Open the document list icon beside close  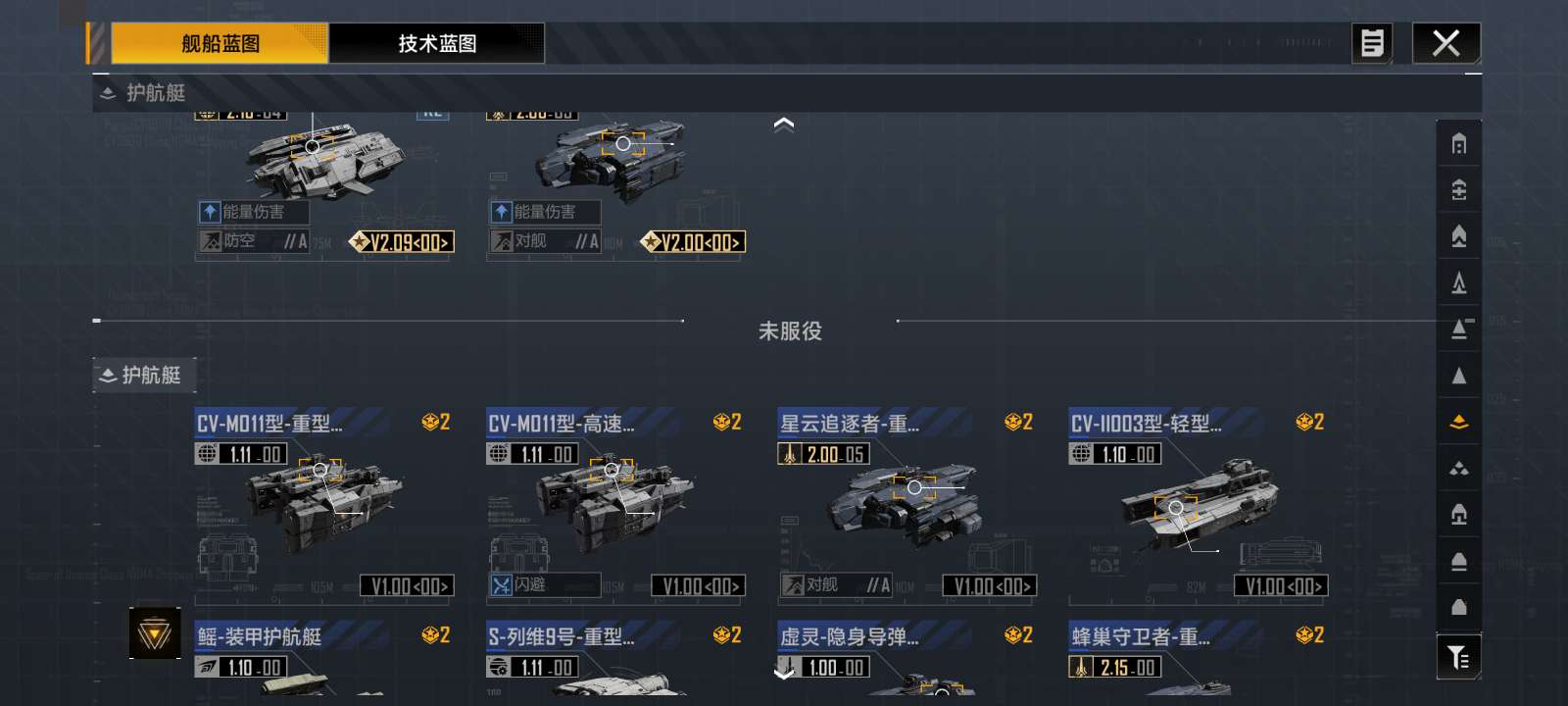(1372, 43)
